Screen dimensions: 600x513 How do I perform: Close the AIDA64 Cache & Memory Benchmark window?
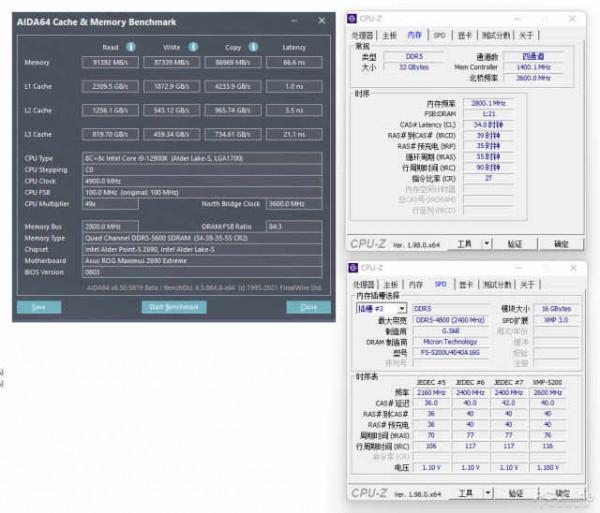(322, 21)
